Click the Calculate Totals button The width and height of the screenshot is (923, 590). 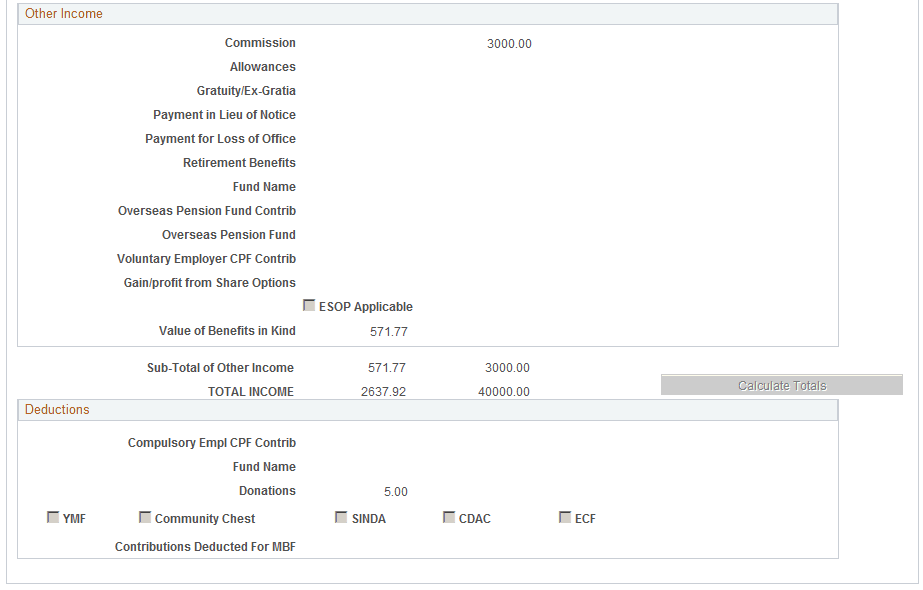(x=782, y=385)
